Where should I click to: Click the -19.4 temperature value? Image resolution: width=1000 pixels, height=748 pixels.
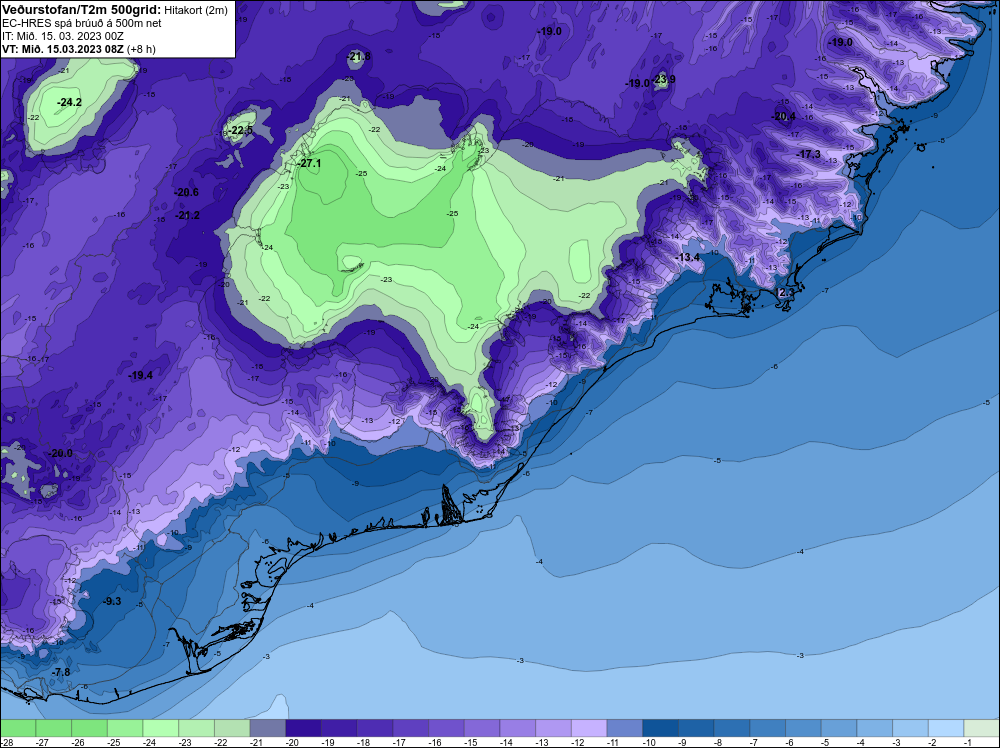(140, 375)
